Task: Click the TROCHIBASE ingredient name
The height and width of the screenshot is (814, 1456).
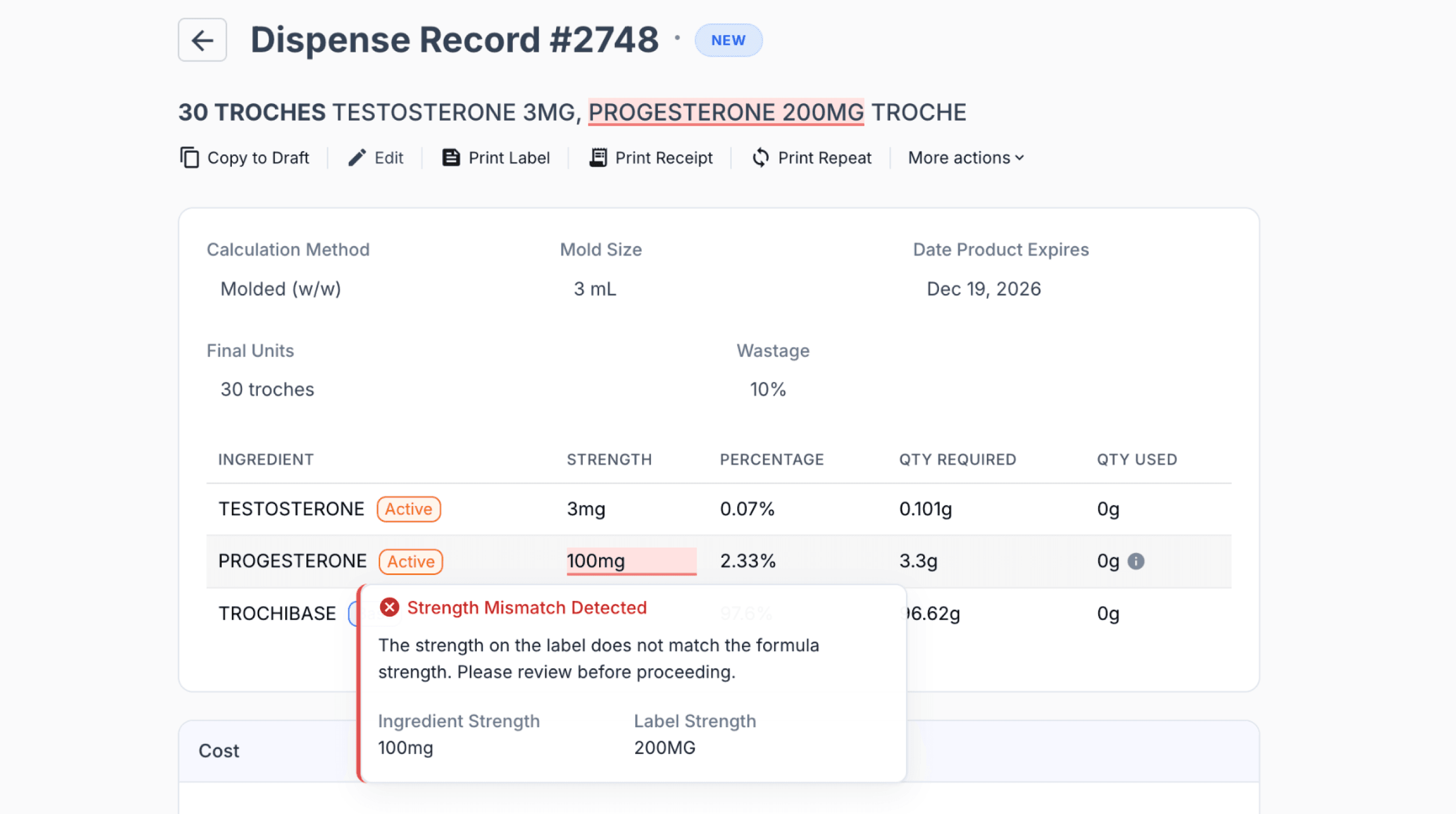Action: 277,613
